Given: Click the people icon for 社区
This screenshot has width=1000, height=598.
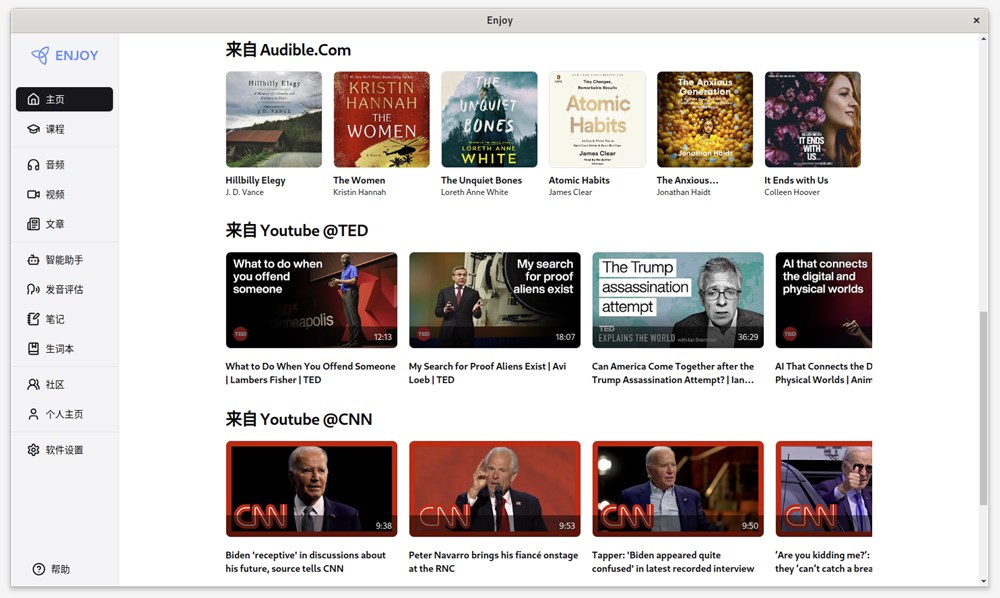Looking at the screenshot, I should coord(33,384).
